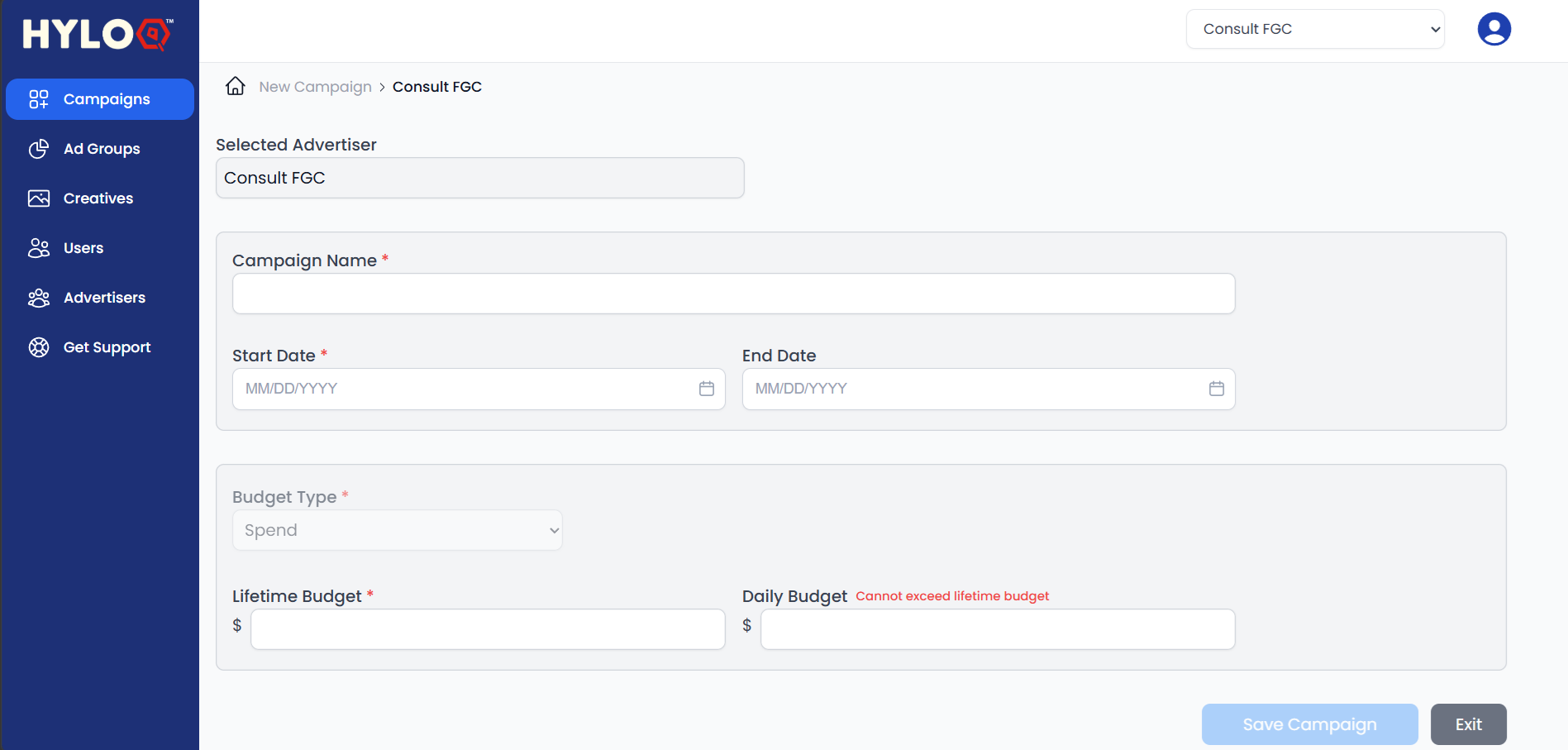Image resolution: width=1568 pixels, height=750 pixels.
Task: Click the Selected Advertiser Consult FGC field
Action: 480,178
